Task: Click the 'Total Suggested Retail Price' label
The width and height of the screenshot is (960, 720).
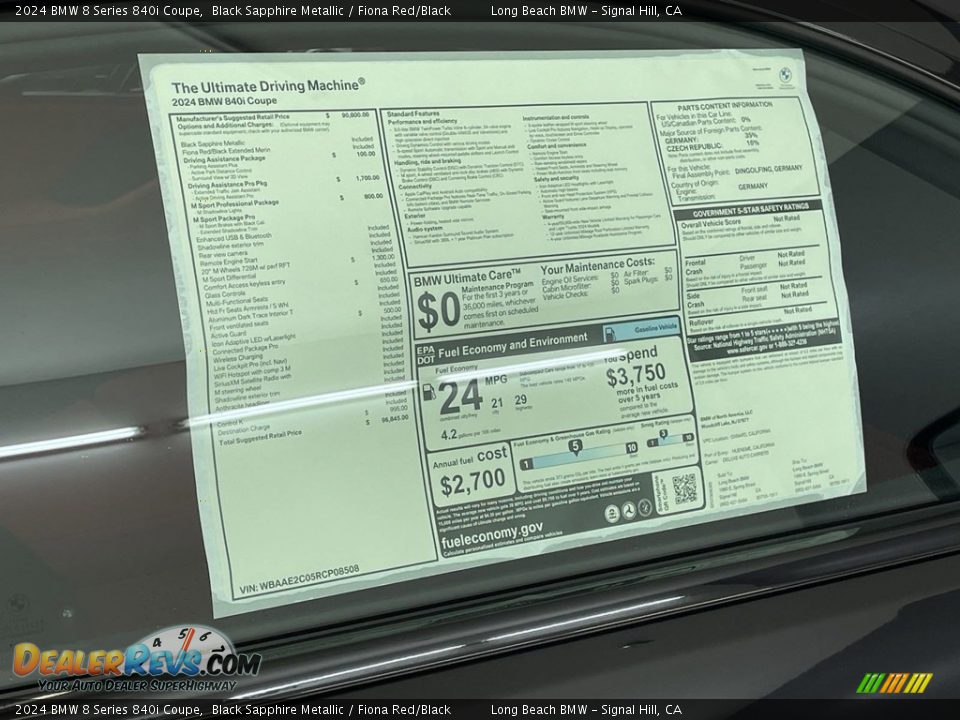Action: coord(261,437)
